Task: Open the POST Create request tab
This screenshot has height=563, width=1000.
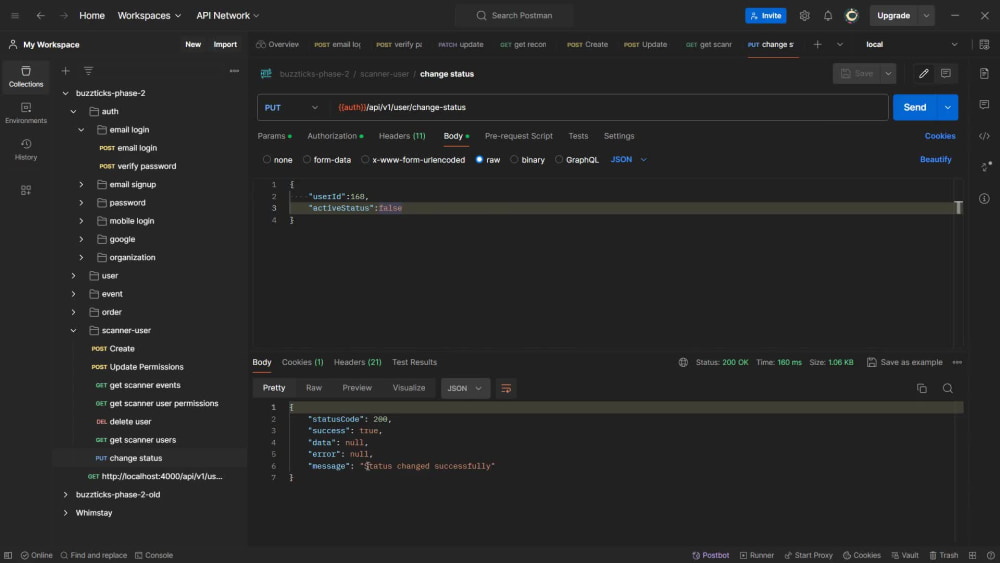Action: coord(587,45)
